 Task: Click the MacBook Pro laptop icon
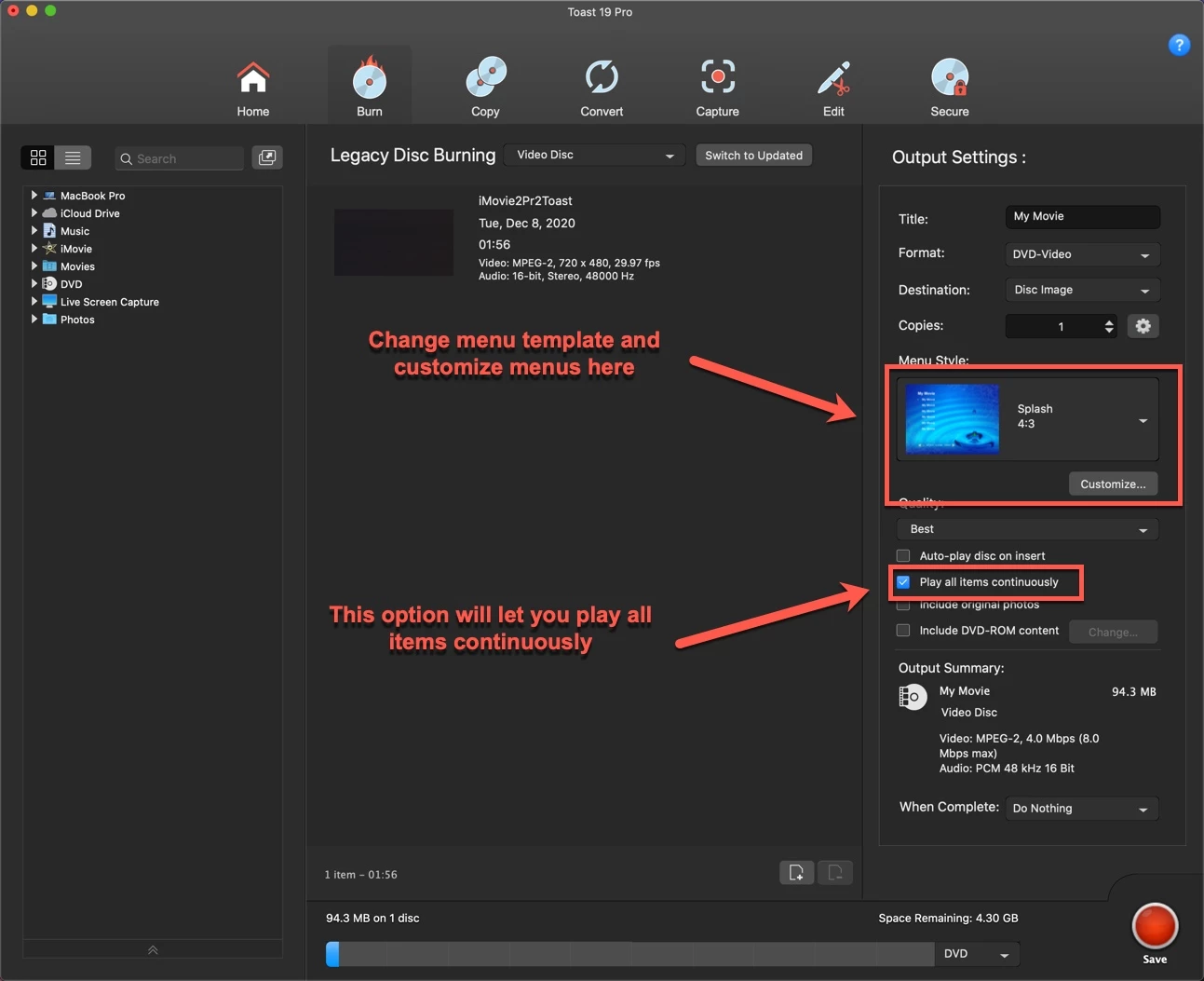[49, 196]
